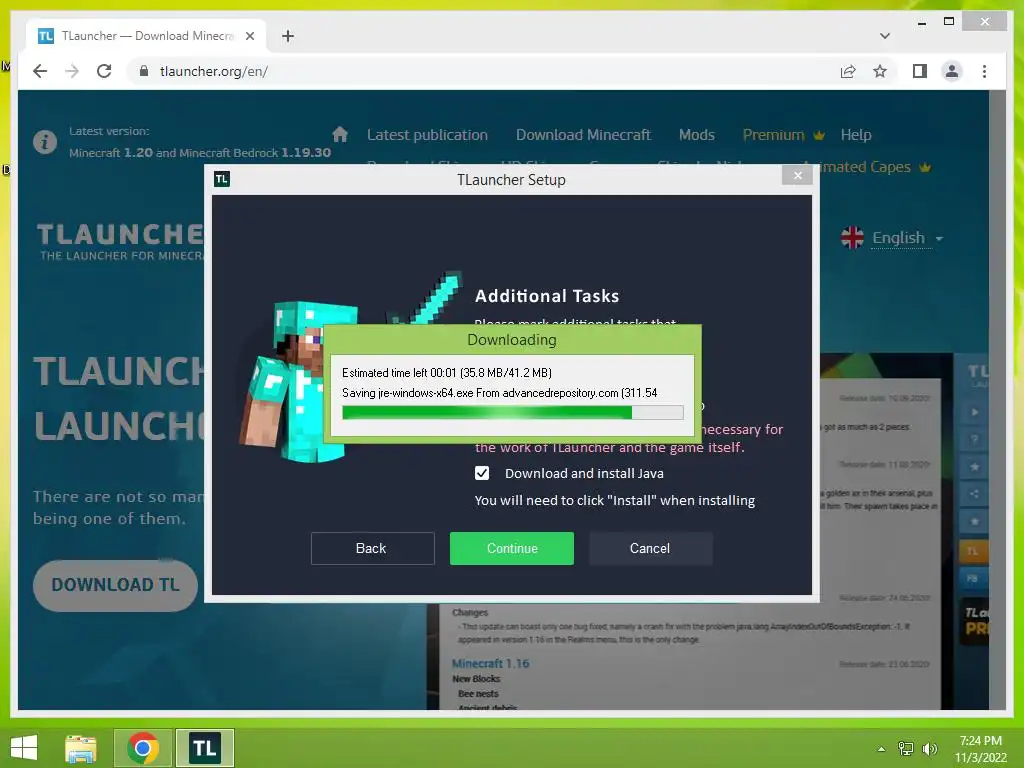The image size is (1024, 768).
Task: Open Latest publication menu item
Action: [x=427, y=135]
